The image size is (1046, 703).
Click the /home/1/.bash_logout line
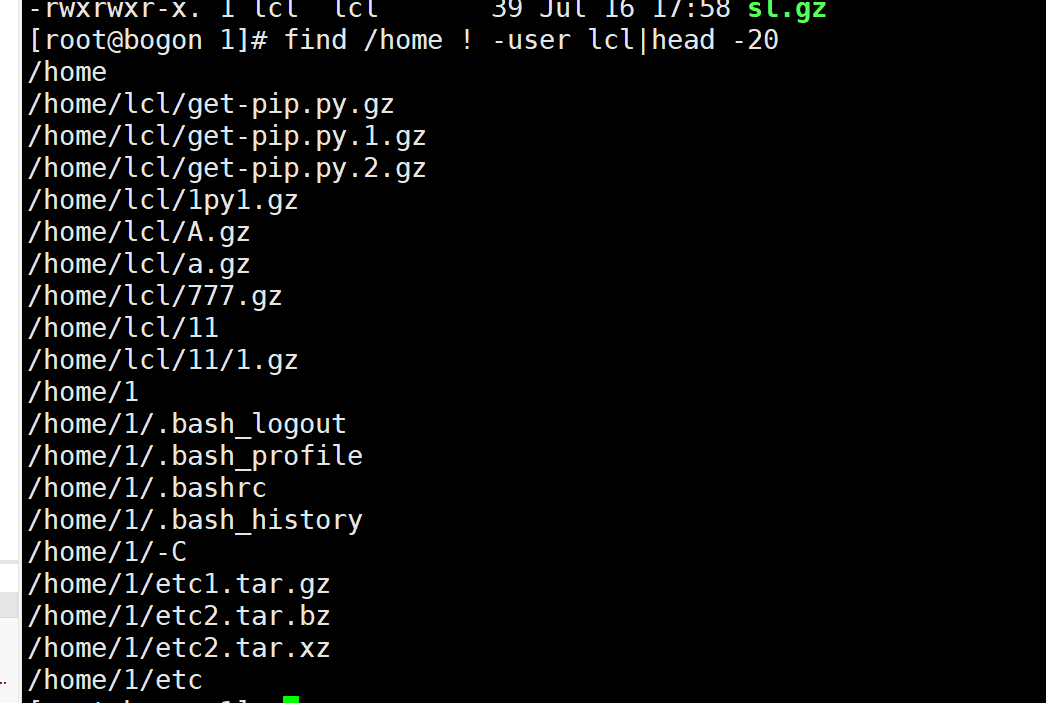(x=187, y=425)
